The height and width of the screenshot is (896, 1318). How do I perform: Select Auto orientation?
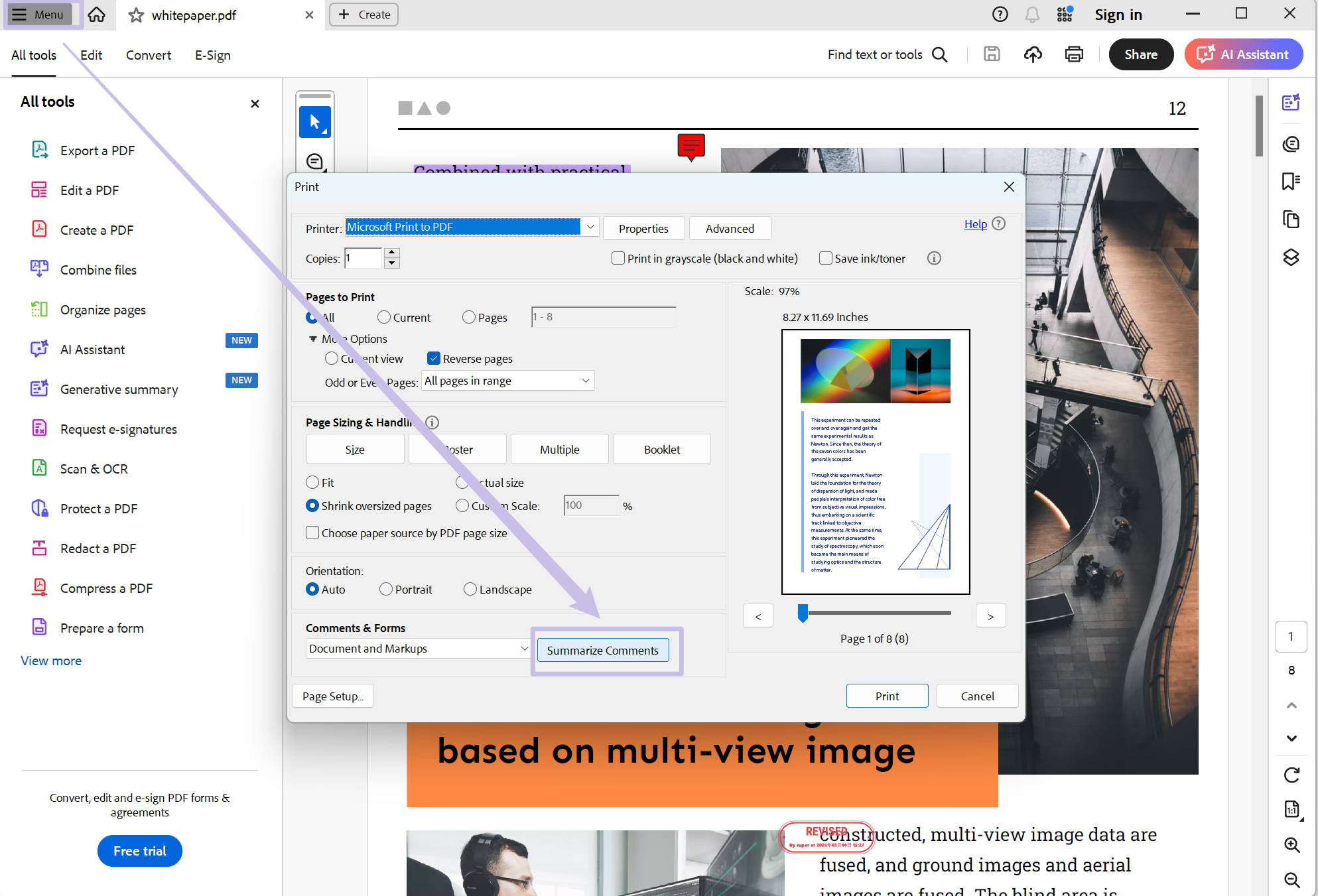(x=312, y=589)
